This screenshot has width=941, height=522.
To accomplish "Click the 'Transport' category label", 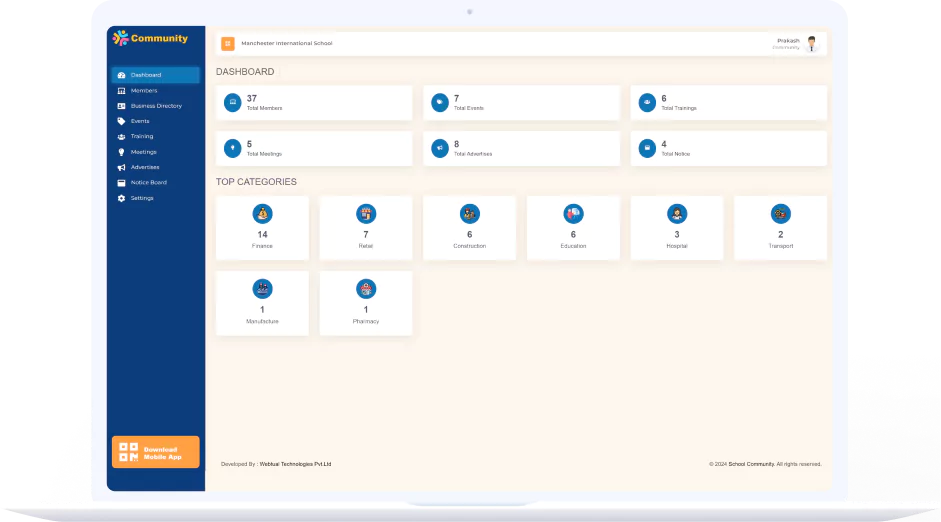I will [x=781, y=246].
